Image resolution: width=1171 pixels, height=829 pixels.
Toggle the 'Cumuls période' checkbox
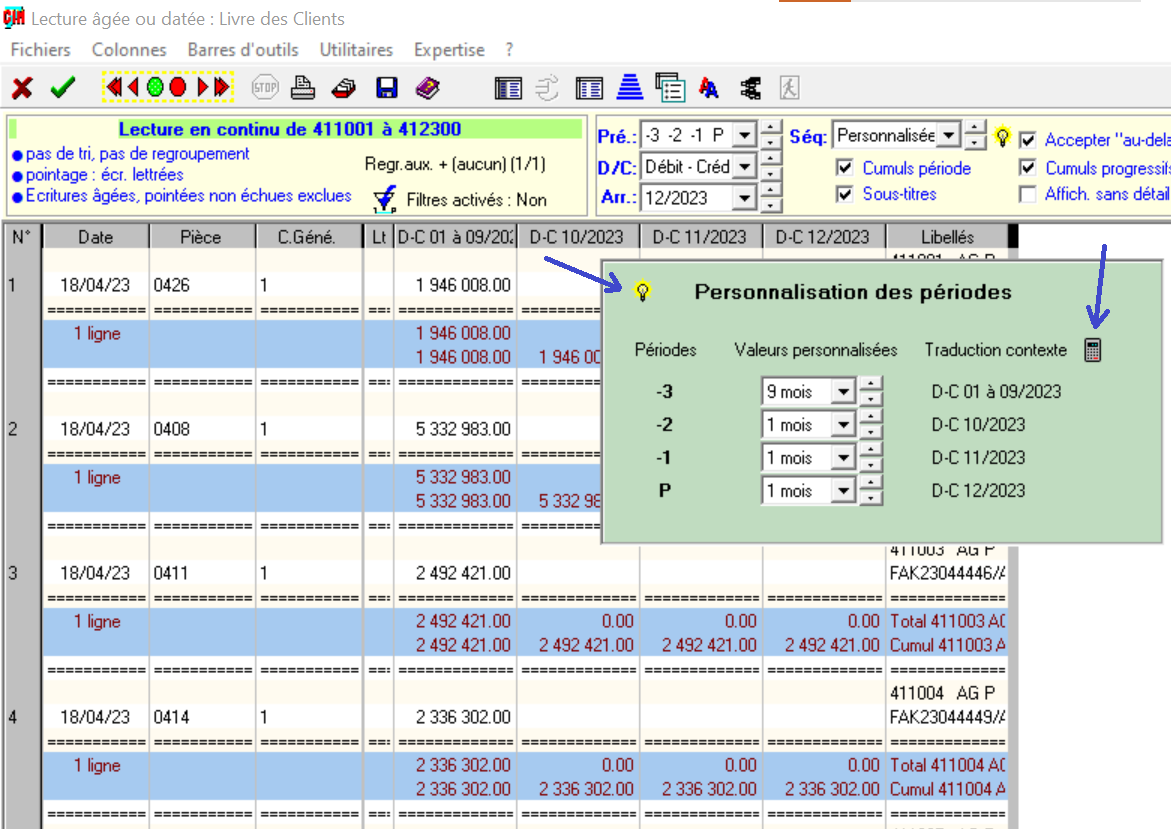click(x=845, y=168)
